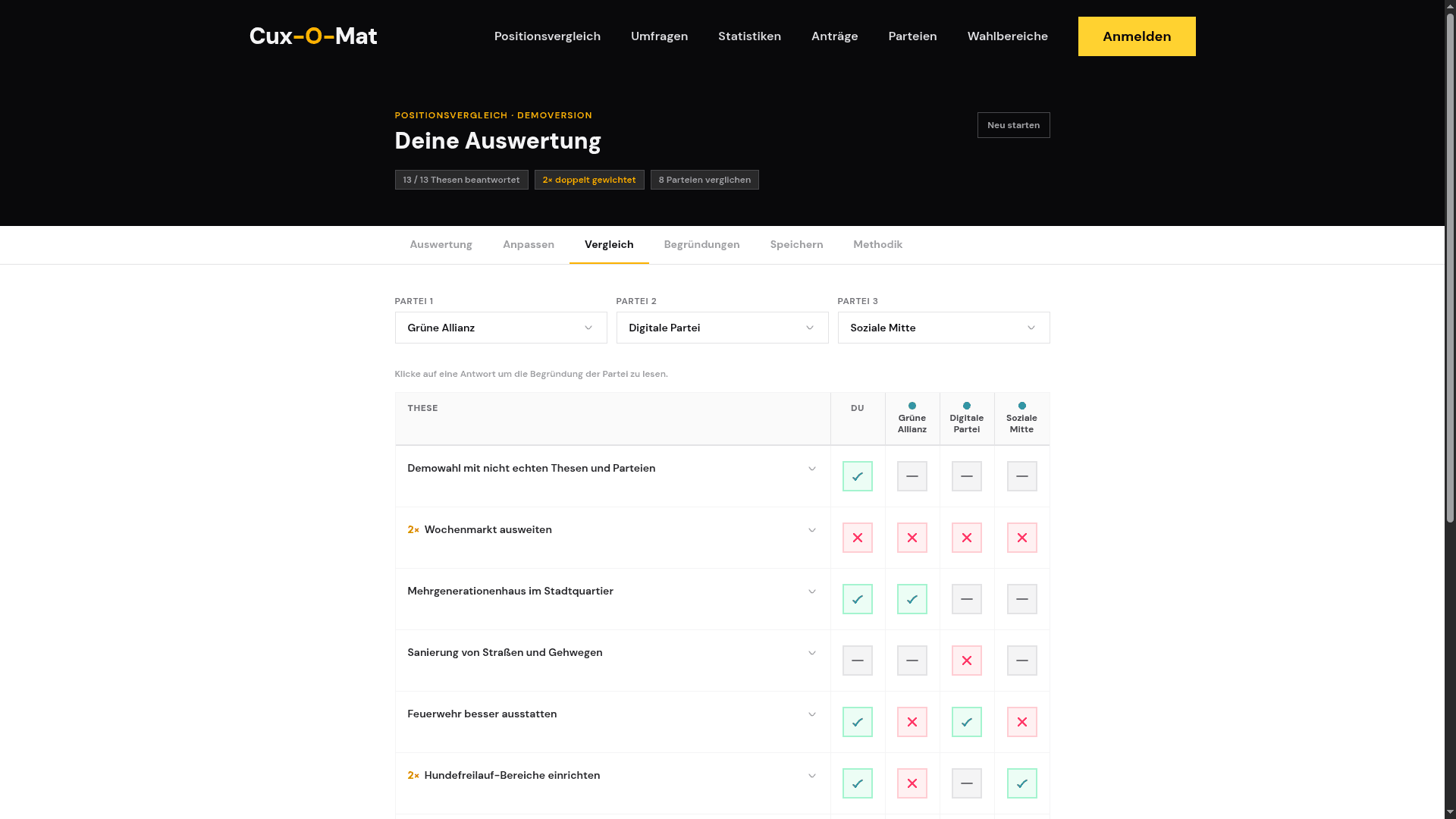Open Statistiken in the top navigation
The height and width of the screenshot is (819, 1456).
(x=749, y=36)
